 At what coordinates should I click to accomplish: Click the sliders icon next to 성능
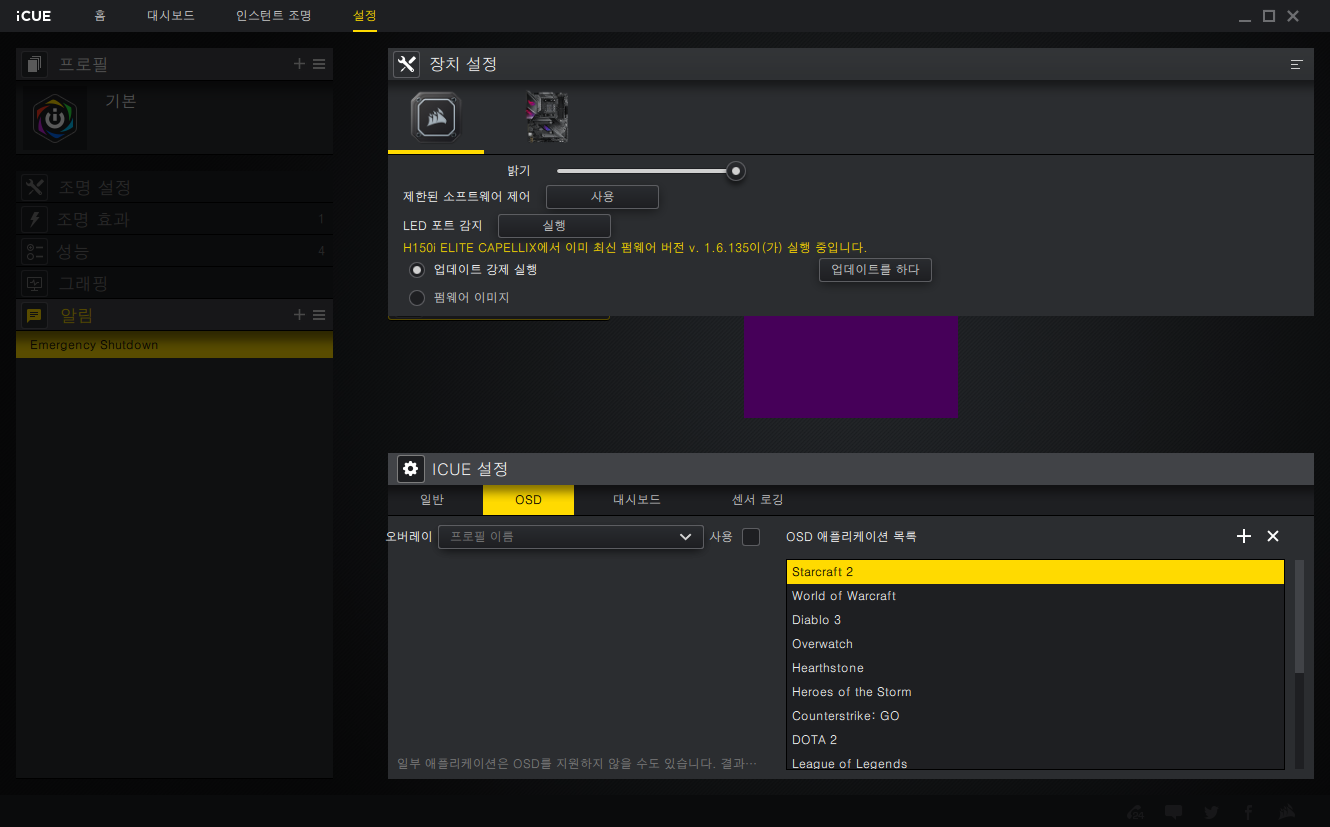pos(35,251)
